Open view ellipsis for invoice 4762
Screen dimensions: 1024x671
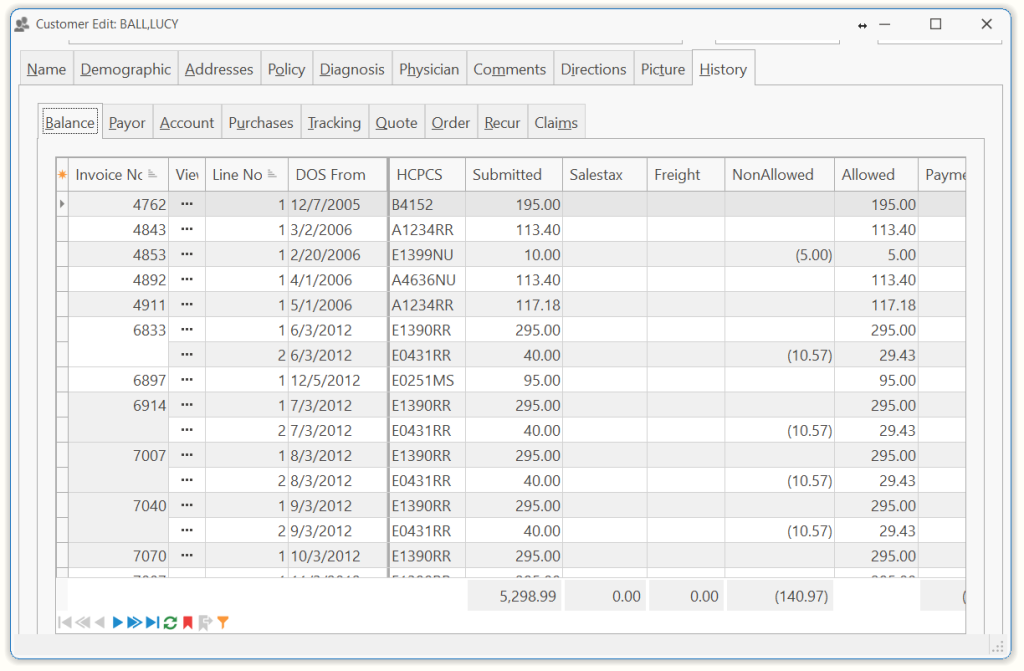(x=187, y=204)
